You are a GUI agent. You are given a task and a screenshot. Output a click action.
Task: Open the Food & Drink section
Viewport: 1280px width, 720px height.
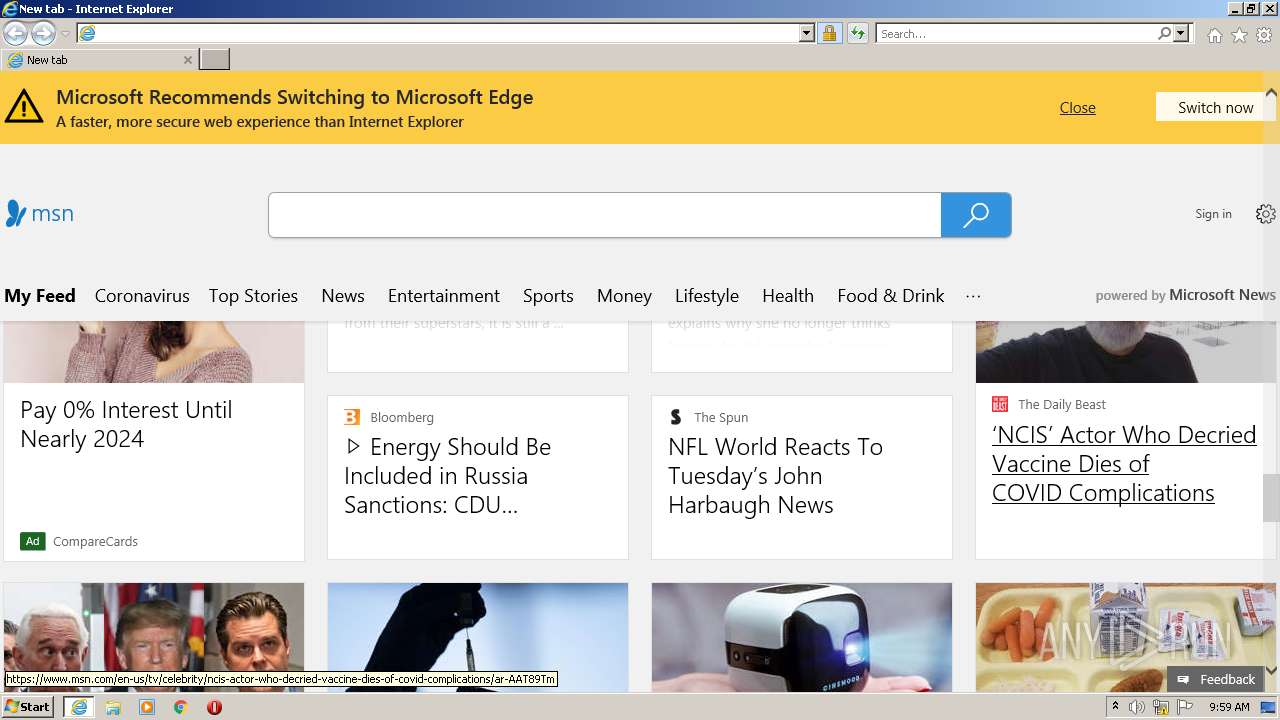click(891, 296)
